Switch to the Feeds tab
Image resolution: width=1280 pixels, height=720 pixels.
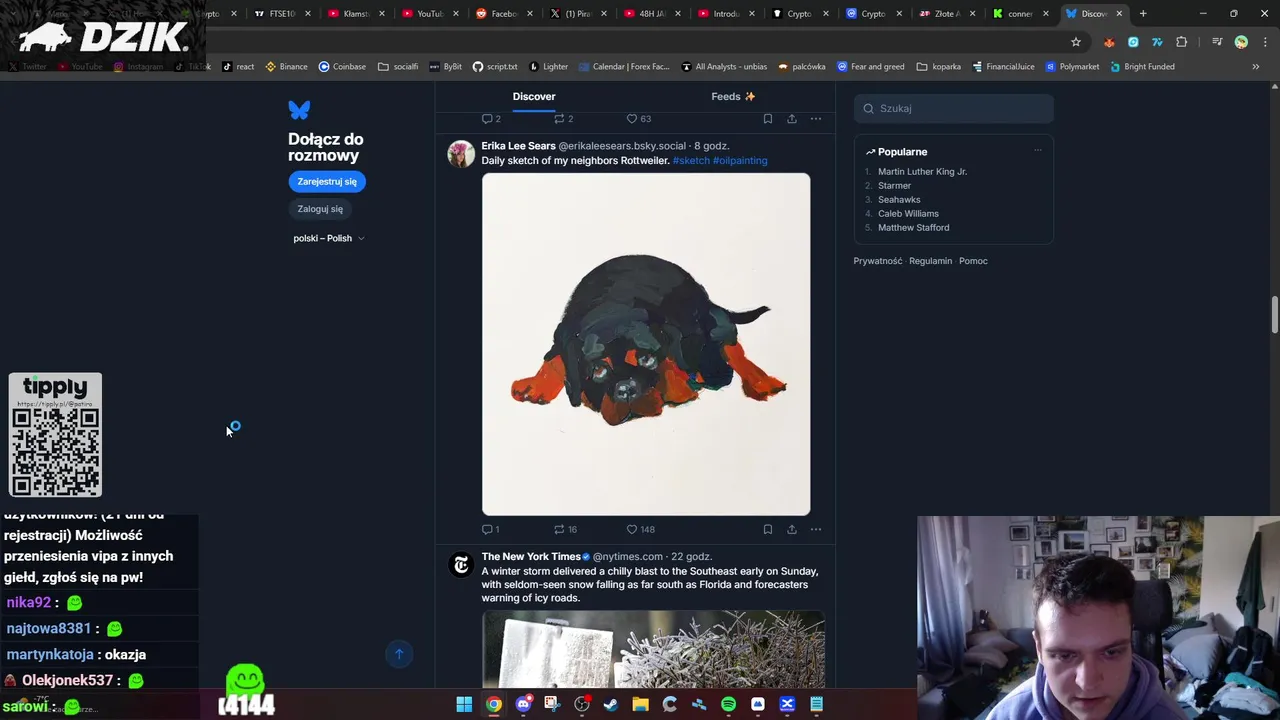pyautogui.click(x=733, y=96)
